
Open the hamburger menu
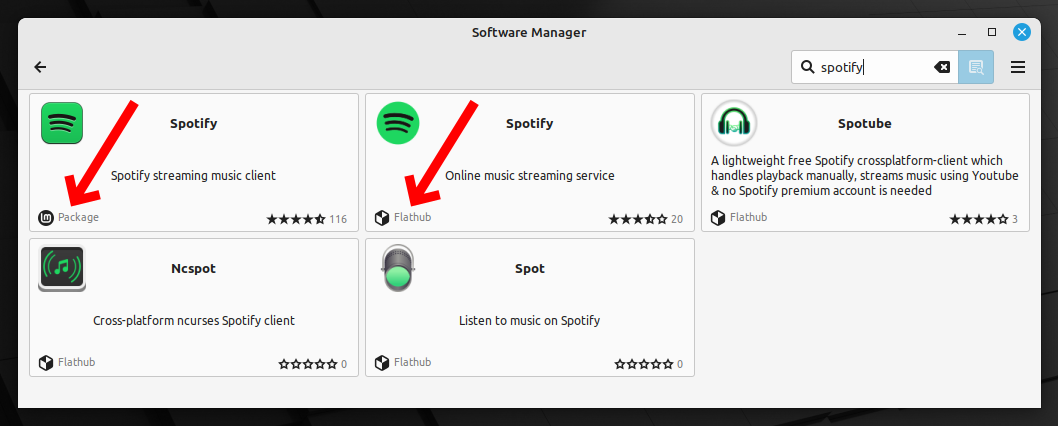pyautogui.click(x=1018, y=67)
